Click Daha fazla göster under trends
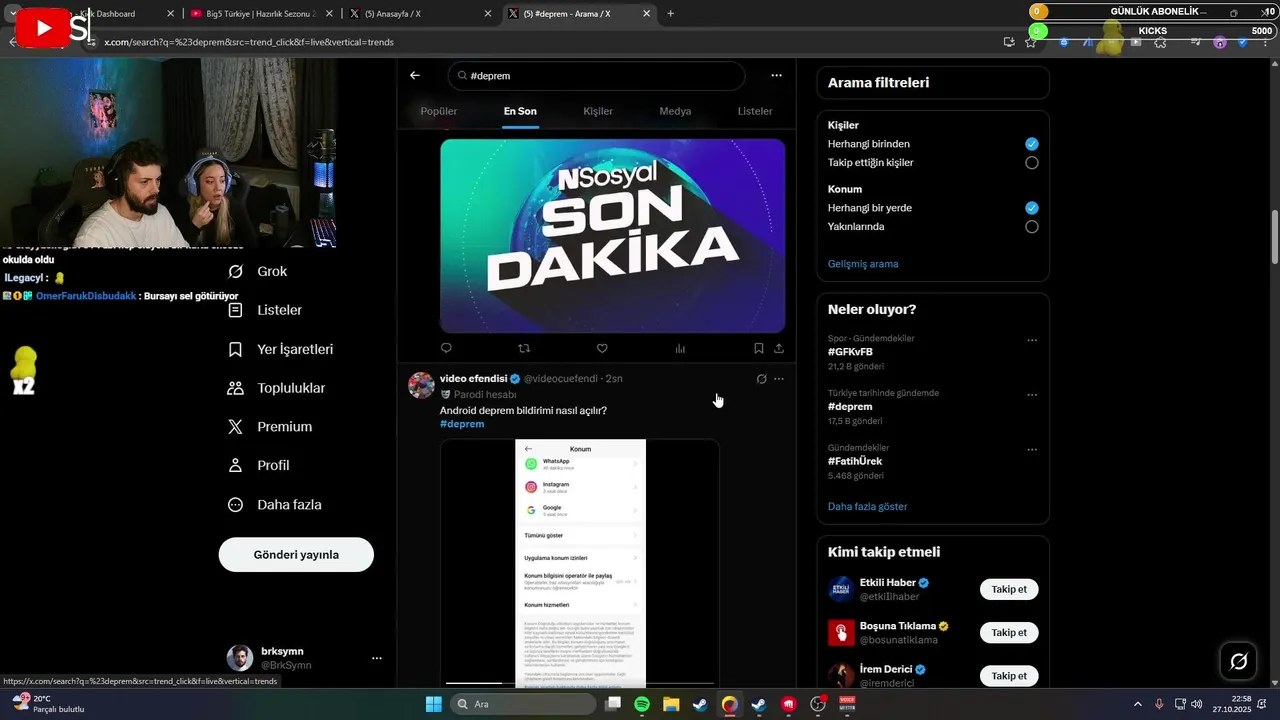The width and height of the screenshot is (1280, 720). 868,506
